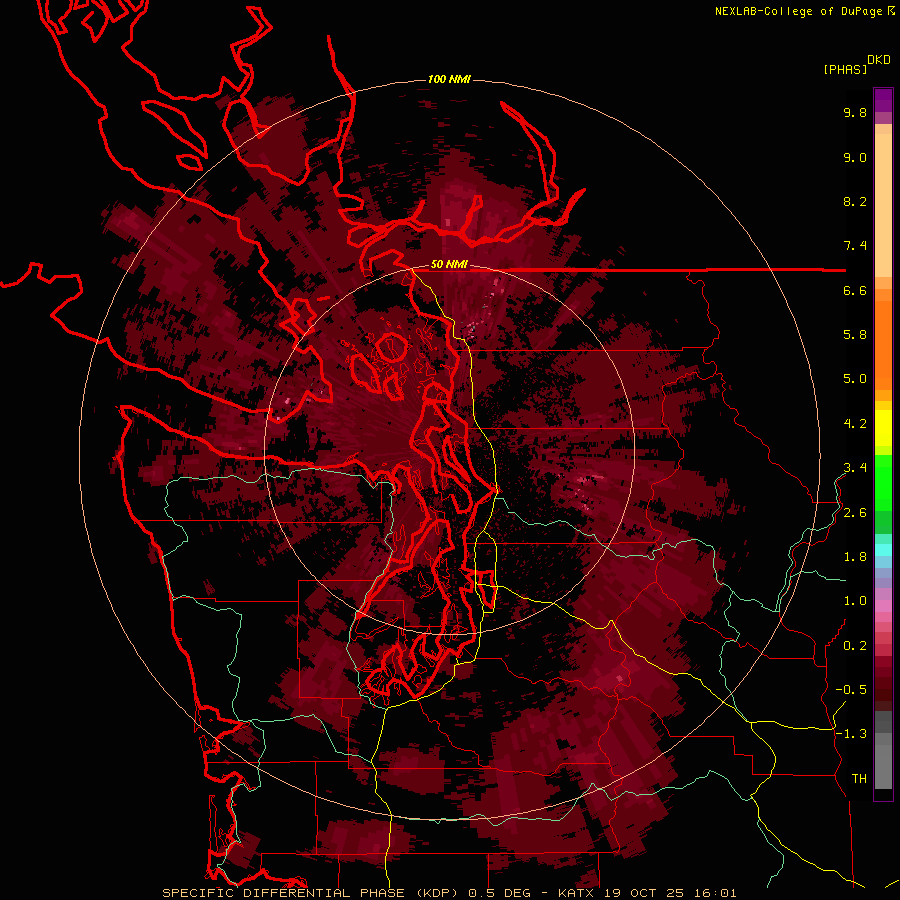
Task: Click the 3.4 legend value
Action: pyautogui.click(x=855, y=468)
